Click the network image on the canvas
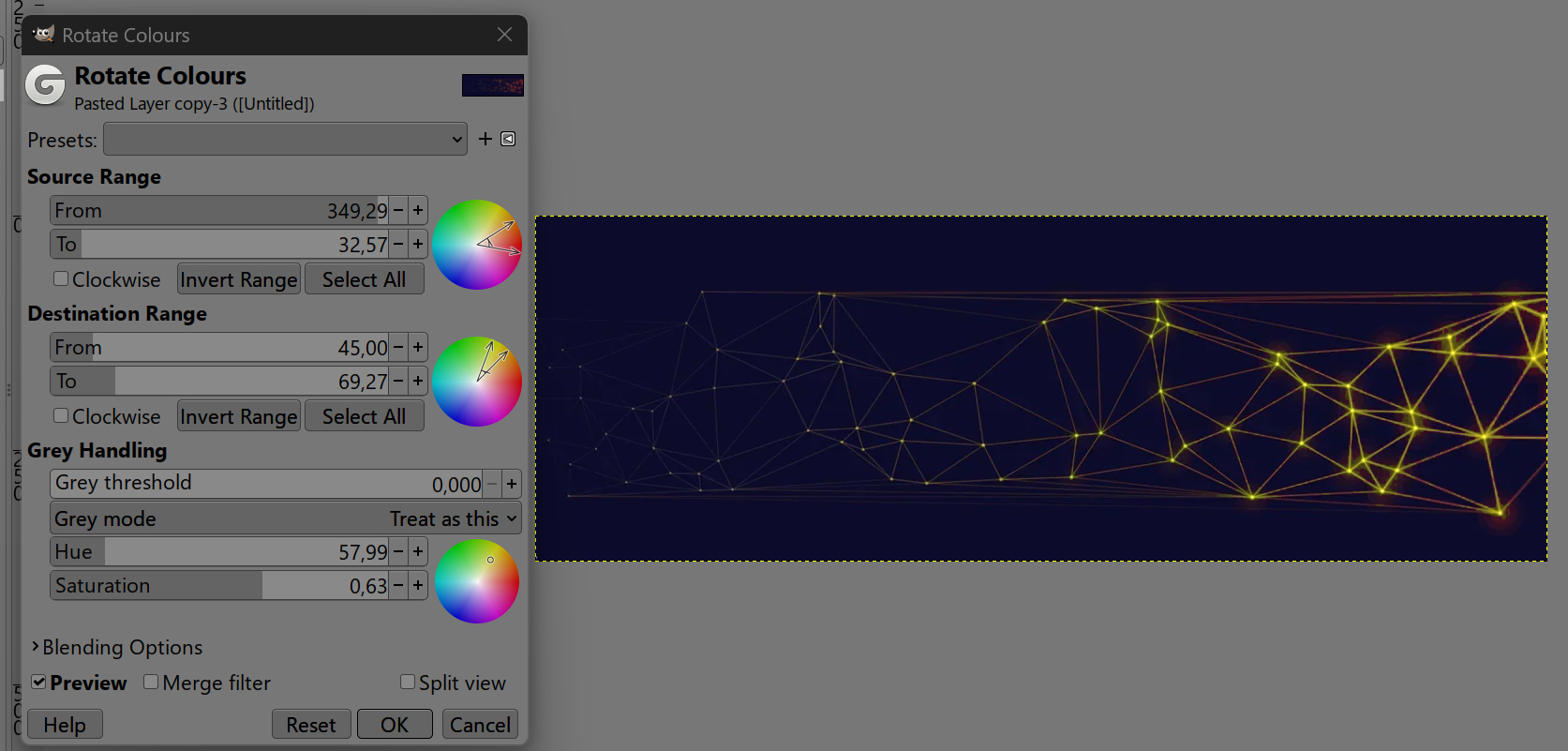The image size is (1568, 751). point(1041,389)
